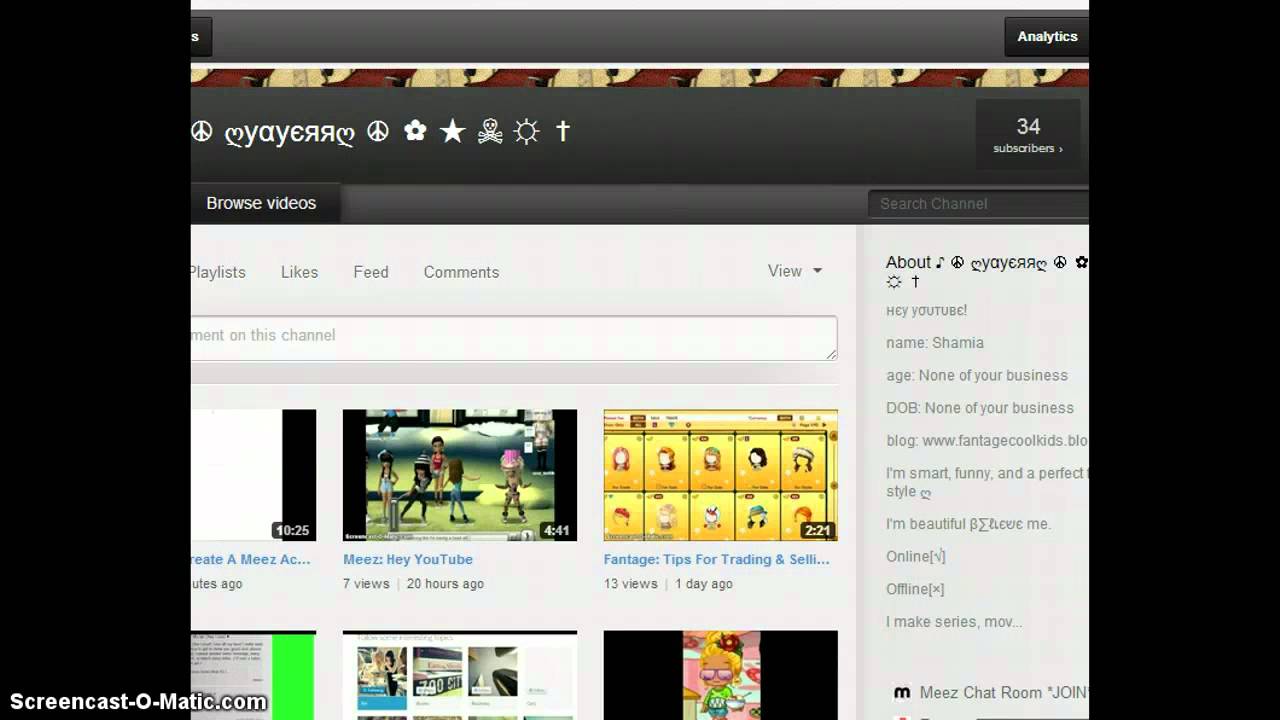Viewport: 1280px width, 720px height.
Task: Click the '13 views' text
Action: [x=631, y=584]
